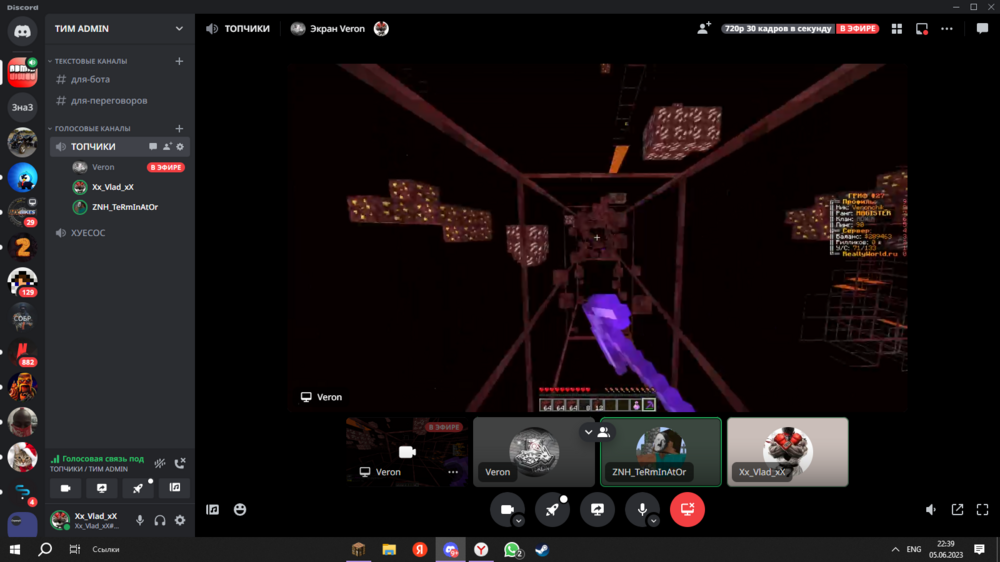The height and width of the screenshot is (562, 1000).
Task: Enter fullscreen mode
Action: 982,509
